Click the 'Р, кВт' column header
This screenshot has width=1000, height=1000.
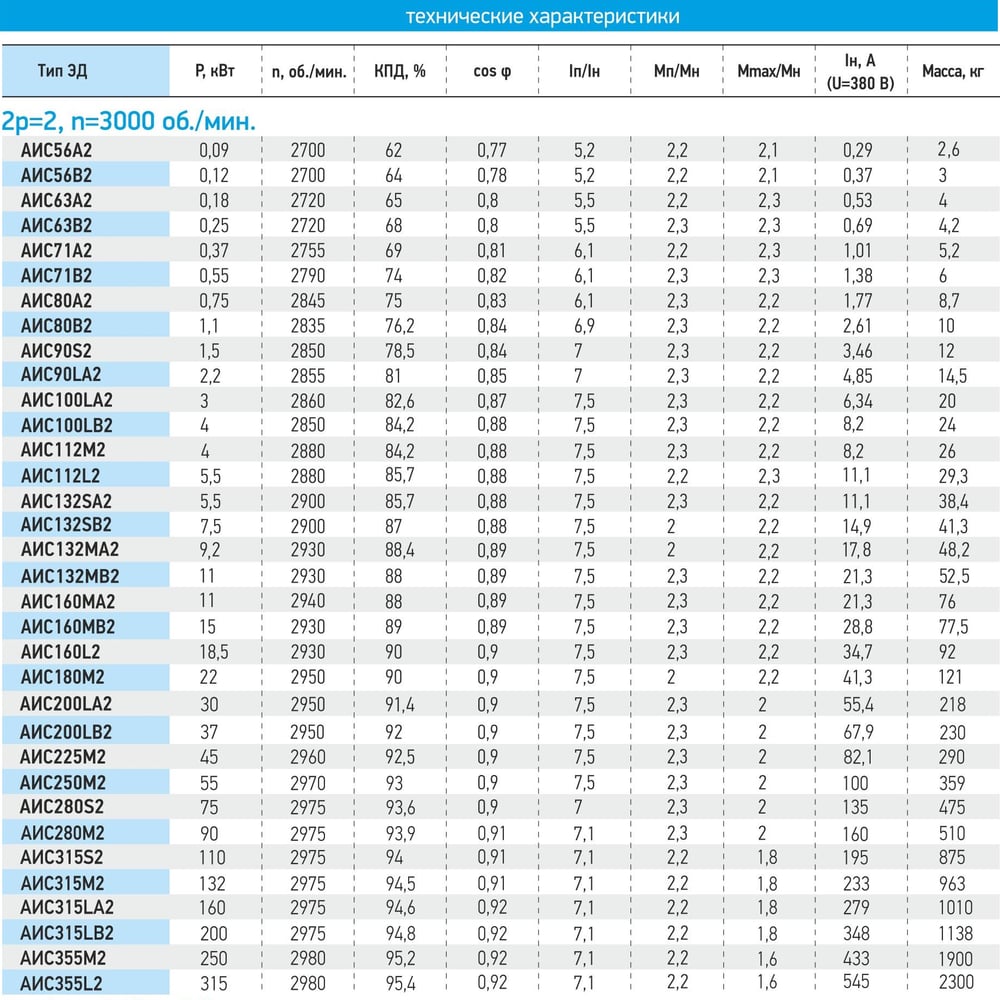(x=215, y=71)
